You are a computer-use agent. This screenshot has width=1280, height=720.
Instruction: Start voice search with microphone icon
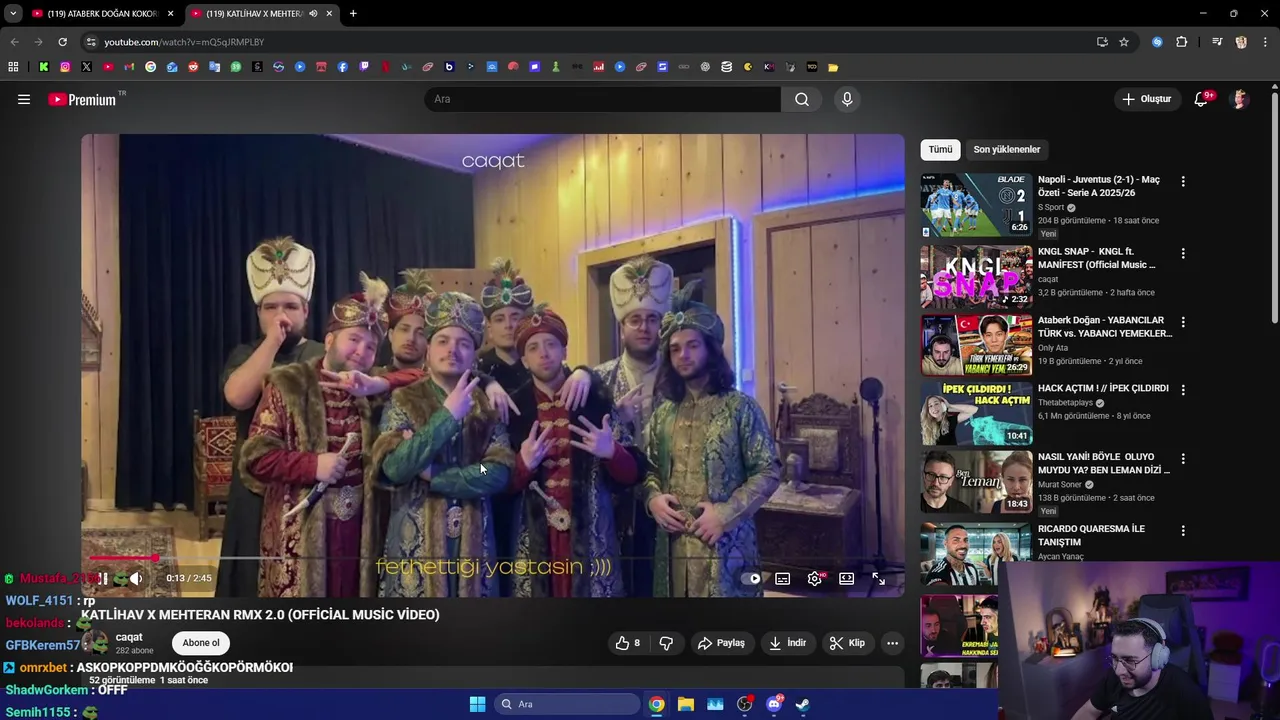[x=847, y=99]
